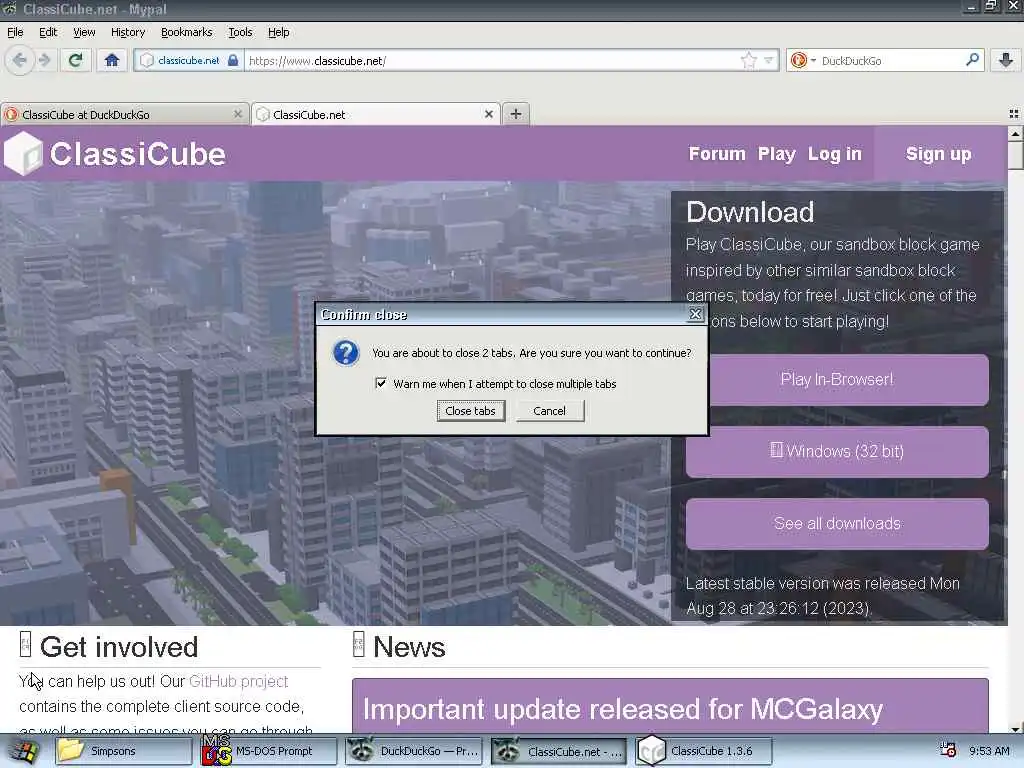Viewport: 1024px width, 768px height.
Task: Switch to DuckDuckGo taskbar window
Action: point(414,751)
